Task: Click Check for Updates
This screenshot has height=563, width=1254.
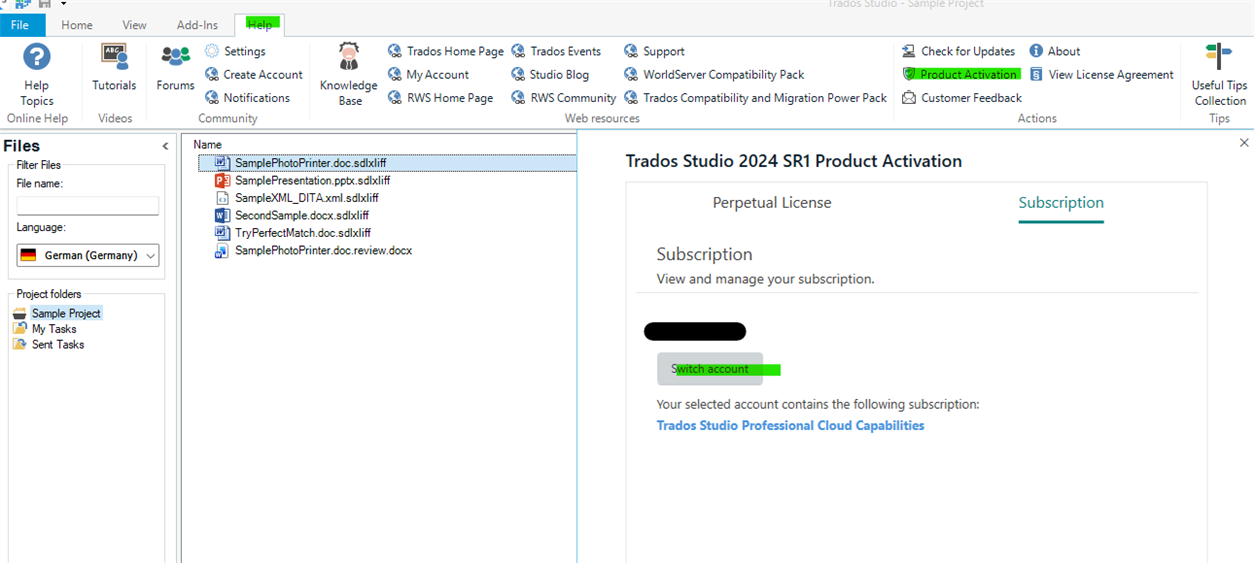Action: pos(958,51)
